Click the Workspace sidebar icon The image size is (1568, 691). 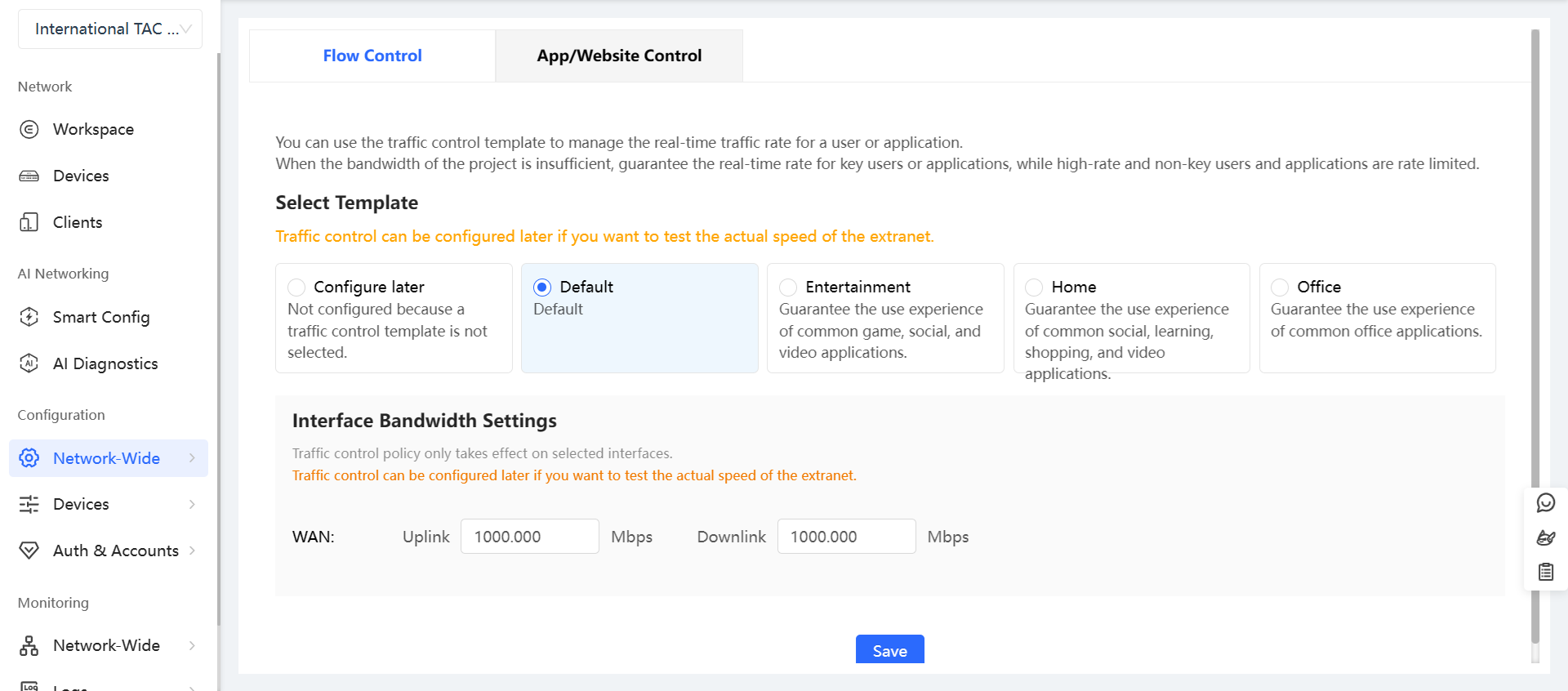pyautogui.click(x=29, y=129)
